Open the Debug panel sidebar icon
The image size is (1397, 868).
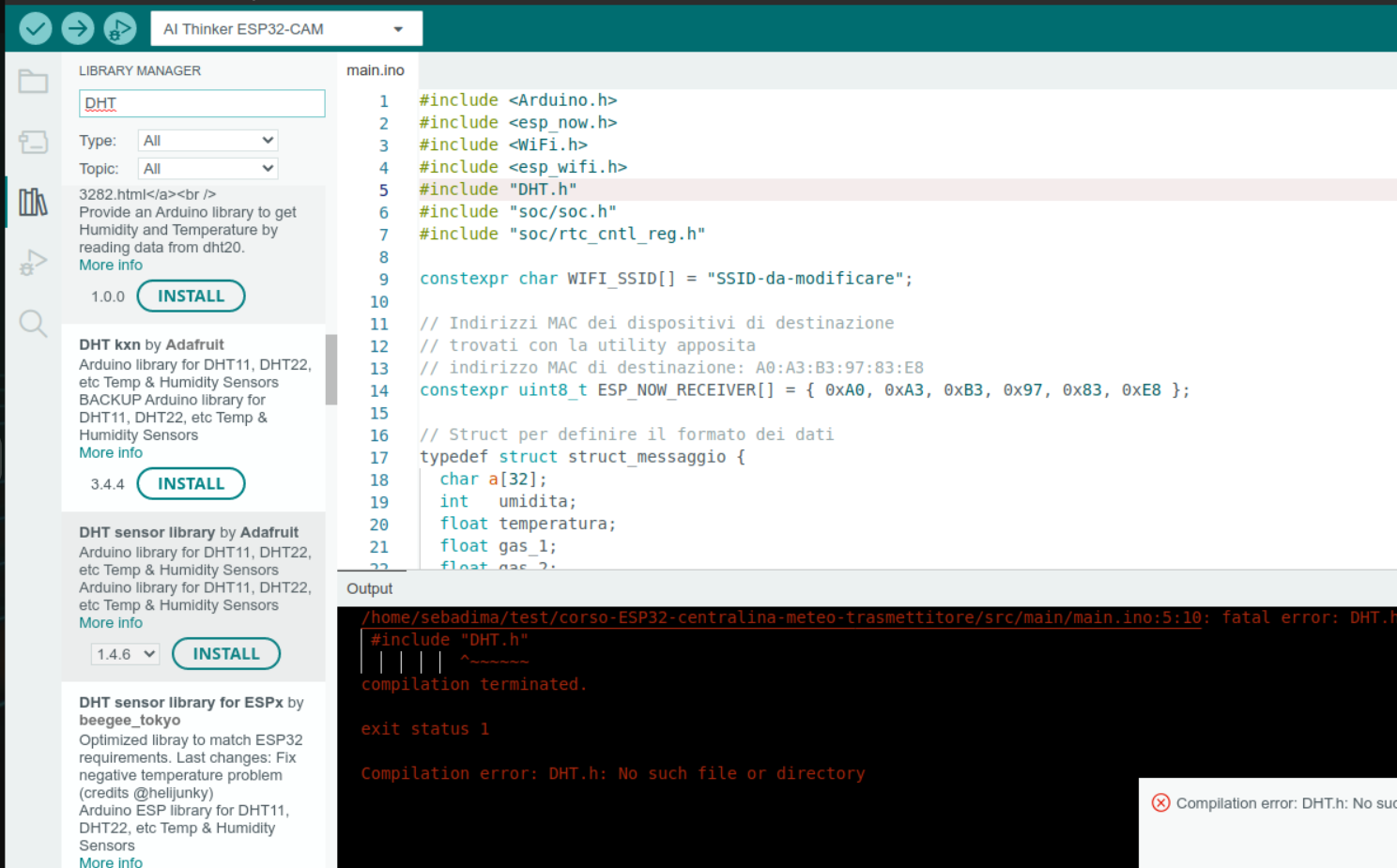(x=33, y=262)
